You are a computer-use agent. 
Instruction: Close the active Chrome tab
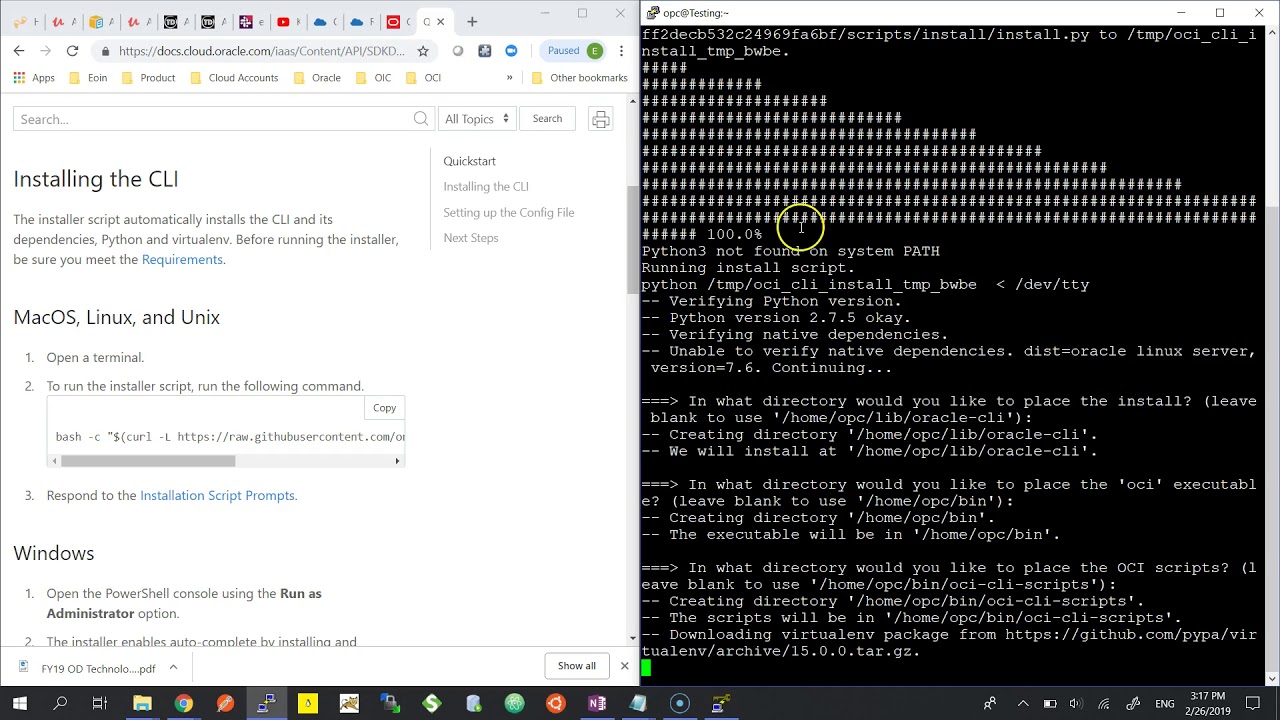440,21
